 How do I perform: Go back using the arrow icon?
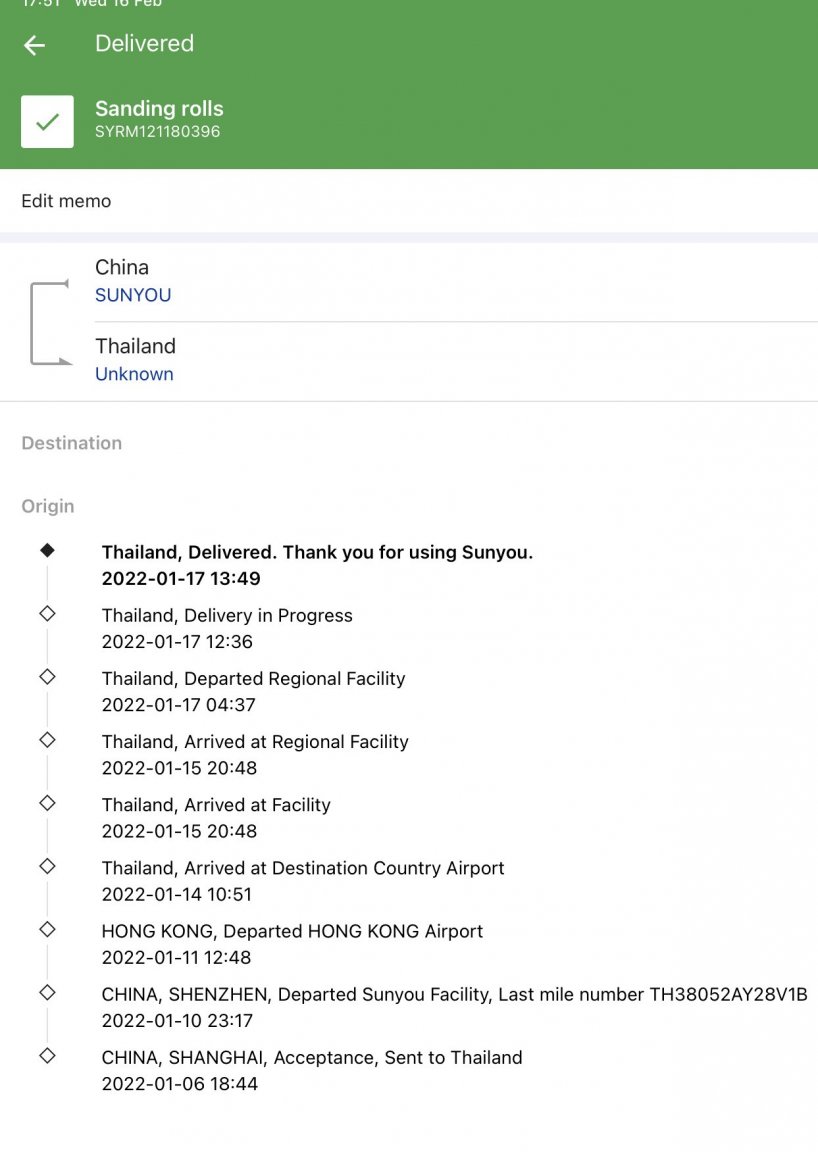[35, 45]
